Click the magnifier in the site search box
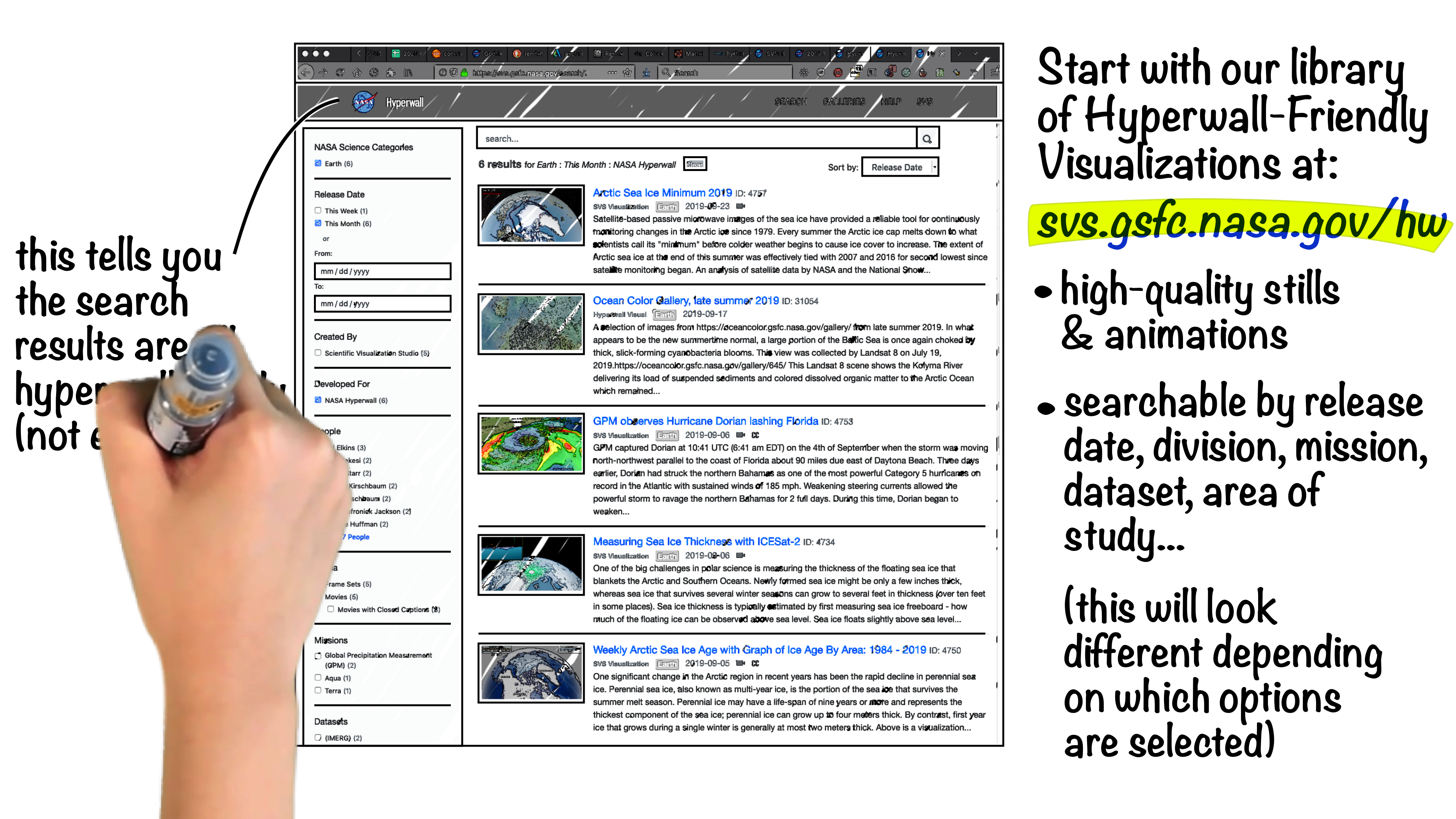Screen dimensions: 1456x819 pyautogui.click(x=927, y=138)
